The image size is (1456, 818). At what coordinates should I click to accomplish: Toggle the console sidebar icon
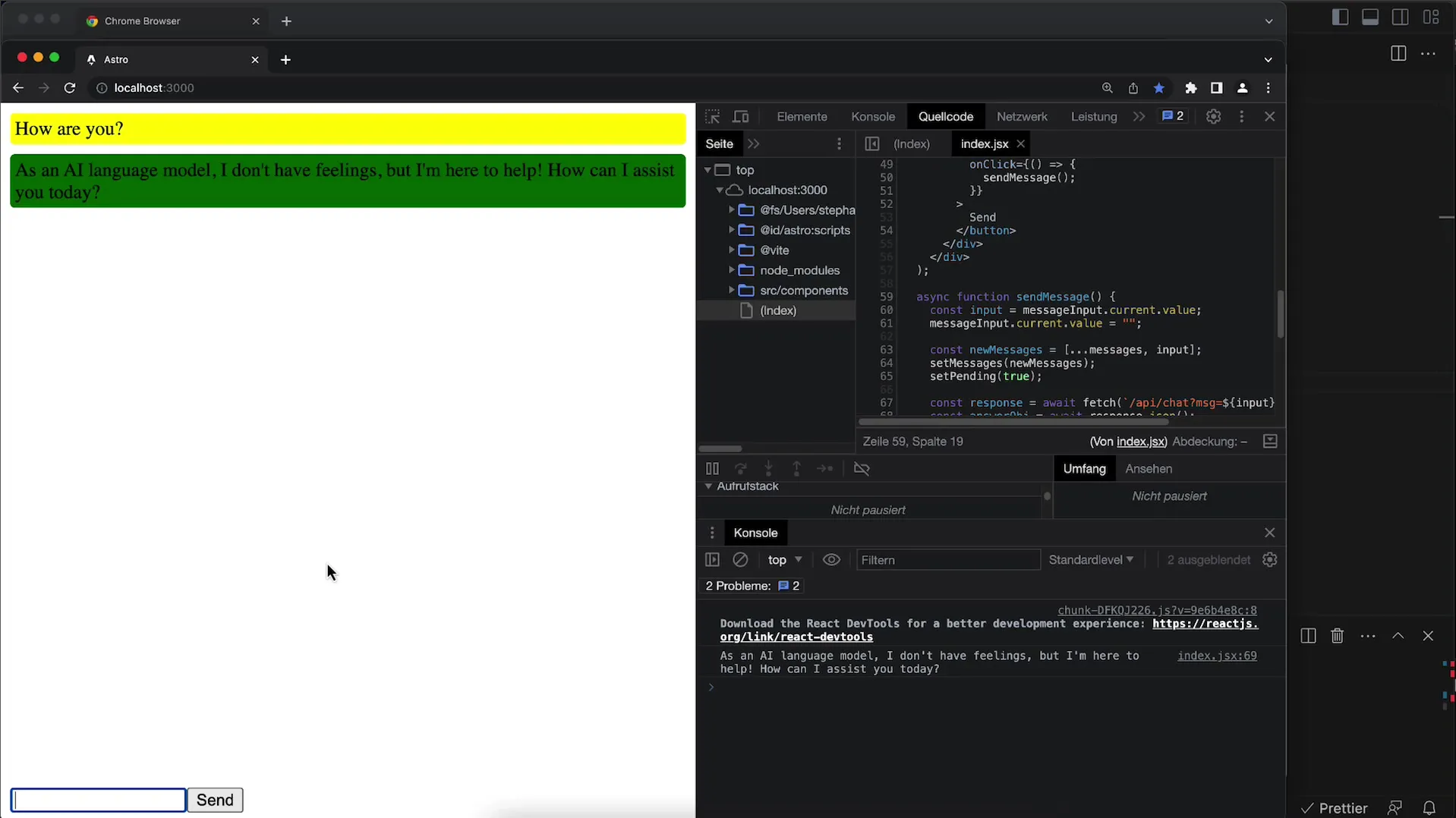[712, 560]
